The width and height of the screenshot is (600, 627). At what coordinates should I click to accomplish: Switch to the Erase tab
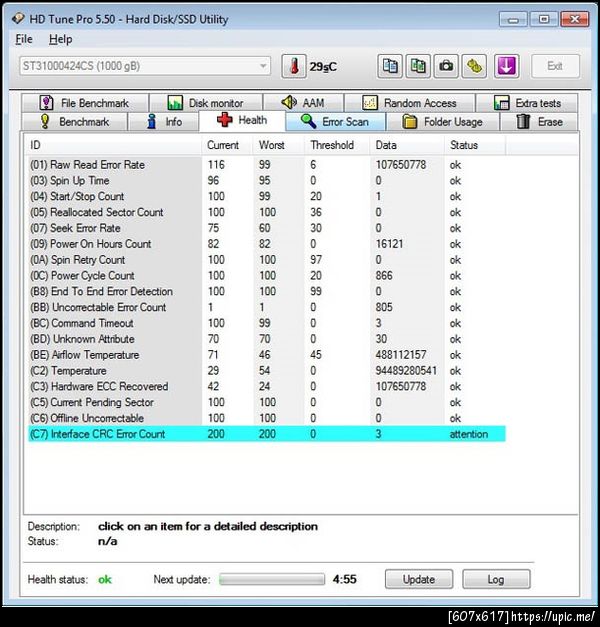[539, 122]
